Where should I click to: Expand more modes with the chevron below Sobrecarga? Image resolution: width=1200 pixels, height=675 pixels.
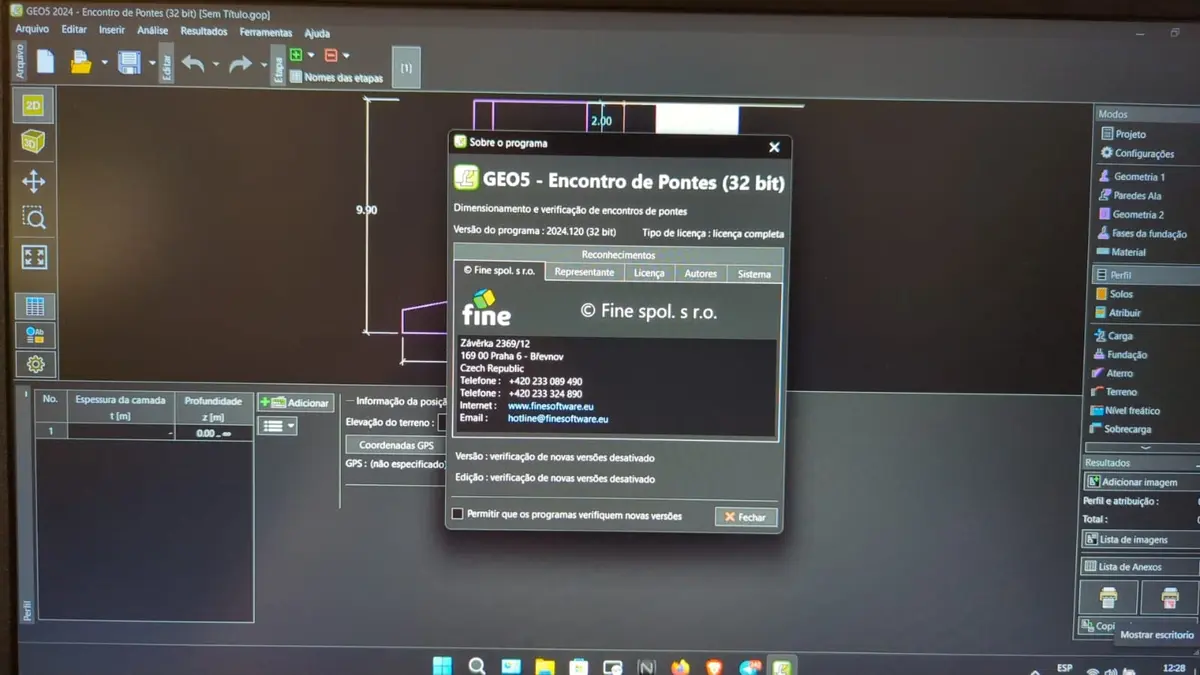pos(1145,447)
